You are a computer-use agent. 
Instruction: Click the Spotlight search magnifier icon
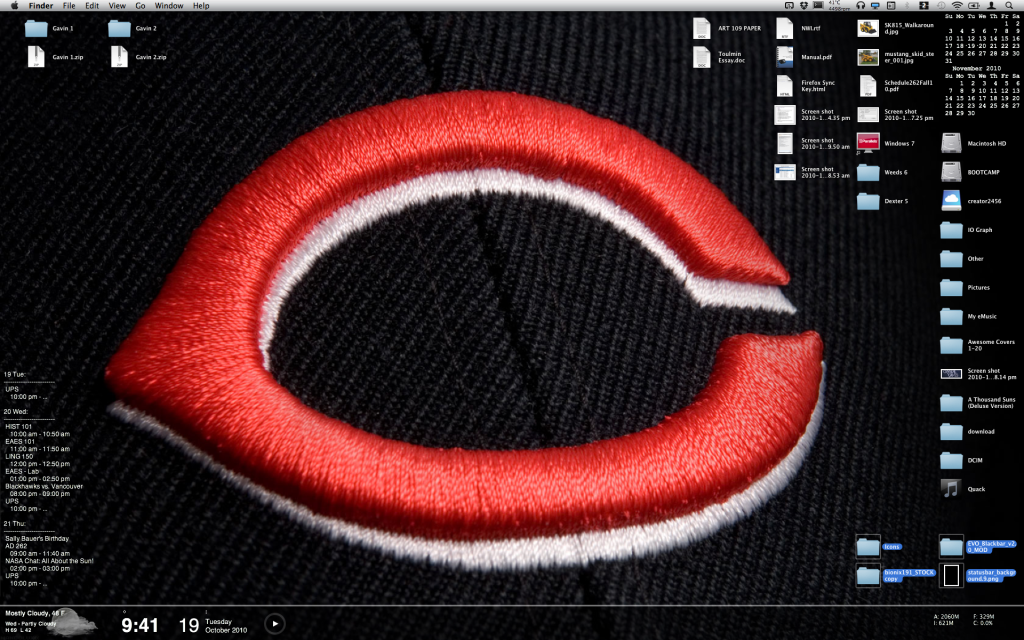[x=1008, y=5]
